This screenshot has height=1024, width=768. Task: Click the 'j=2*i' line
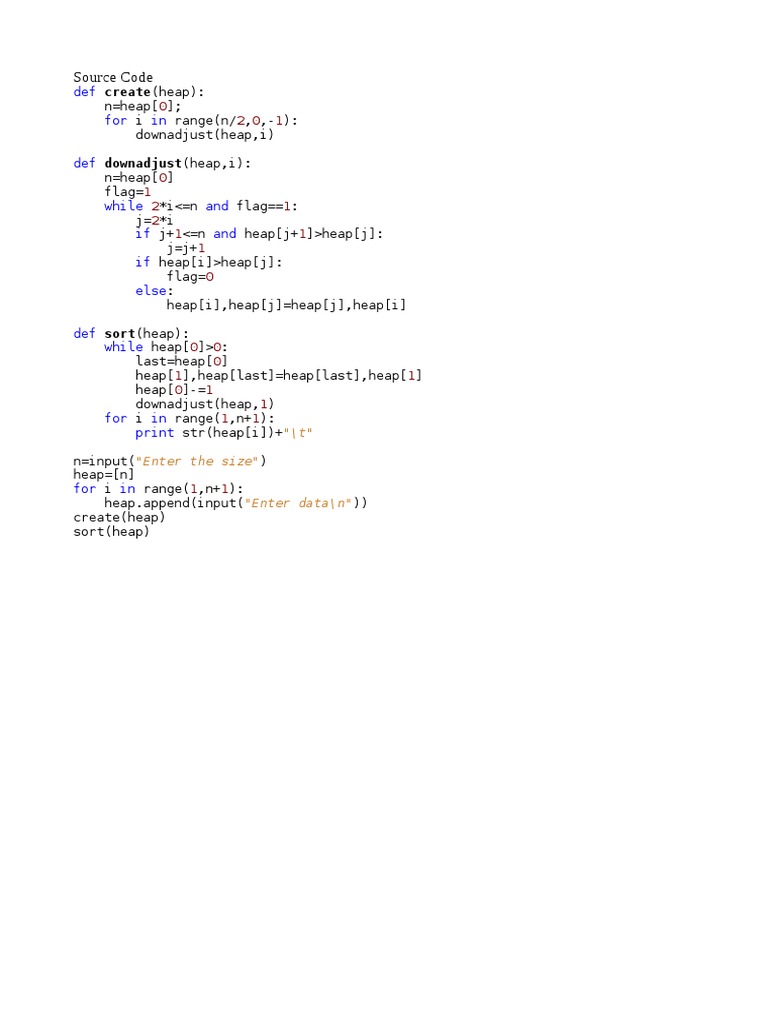point(154,220)
